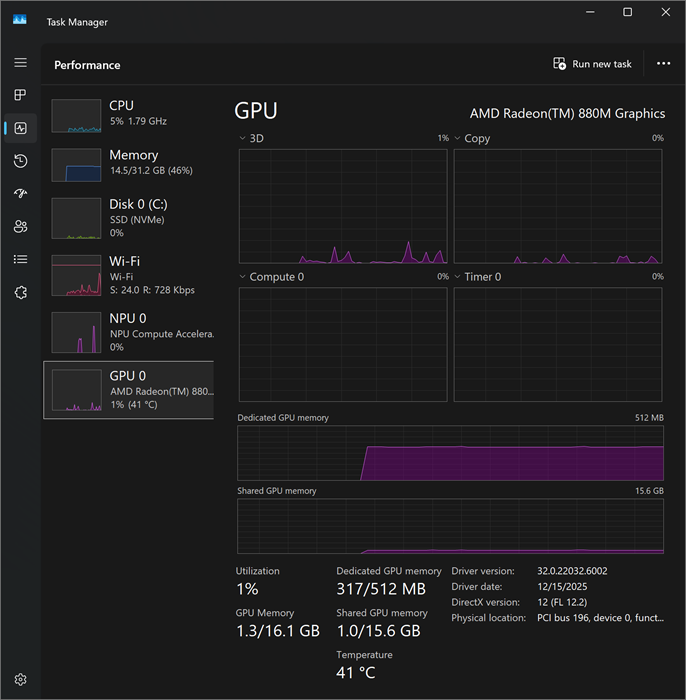686x700 pixels.
Task: Click the Temperature value 41 °C
Action: coord(356,673)
